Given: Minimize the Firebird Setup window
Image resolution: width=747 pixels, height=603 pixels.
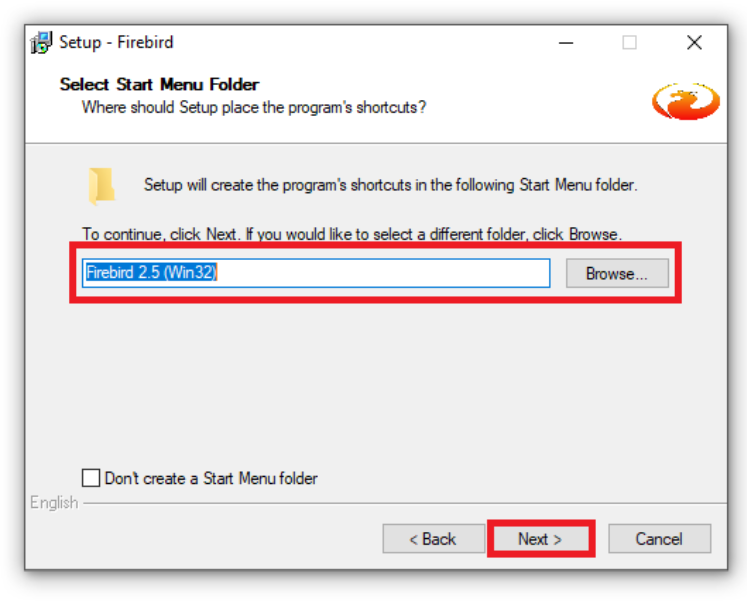Looking at the screenshot, I should pyautogui.click(x=565, y=43).
